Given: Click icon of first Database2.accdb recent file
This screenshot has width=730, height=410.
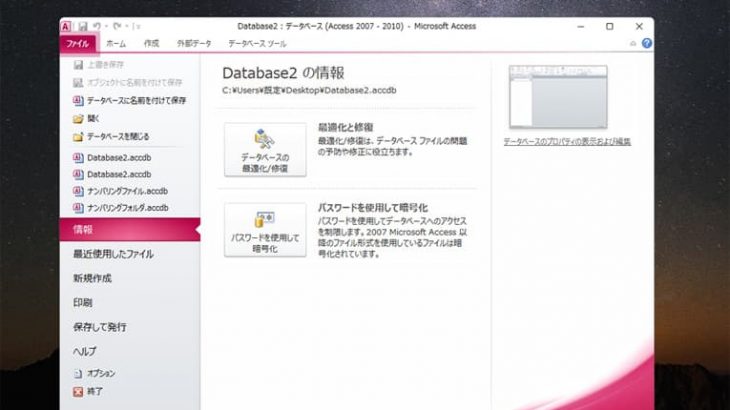Looking at the screenshot, I should (78, 158).
